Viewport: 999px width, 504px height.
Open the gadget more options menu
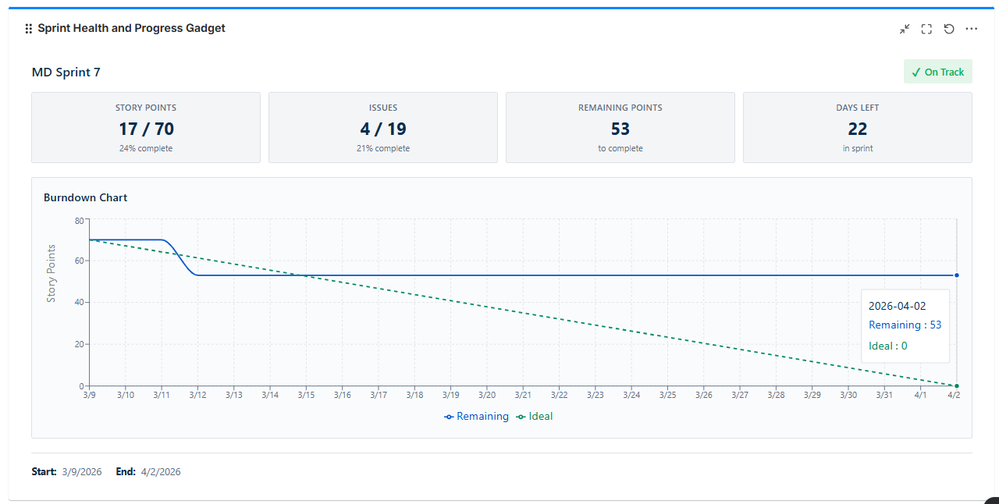tap(971, 29)
